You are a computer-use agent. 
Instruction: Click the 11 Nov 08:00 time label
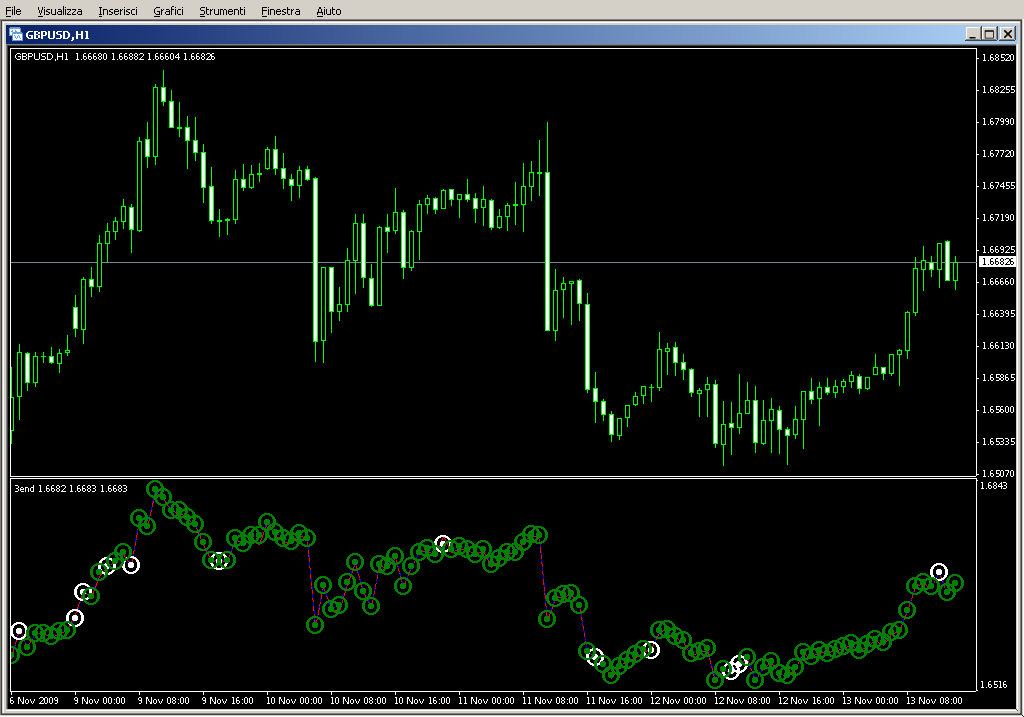tap(550, 701)
